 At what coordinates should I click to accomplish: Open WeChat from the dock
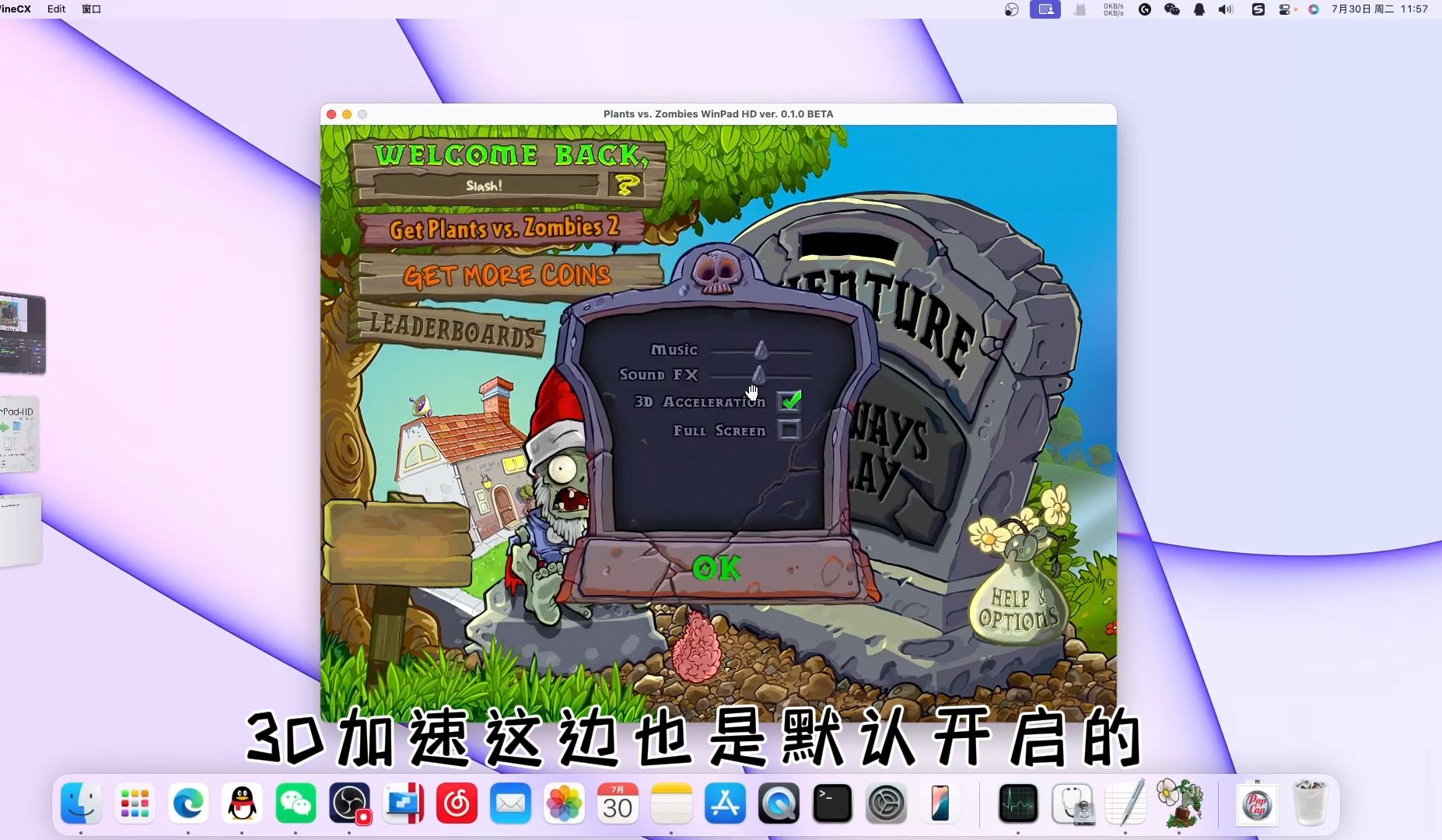296,803
